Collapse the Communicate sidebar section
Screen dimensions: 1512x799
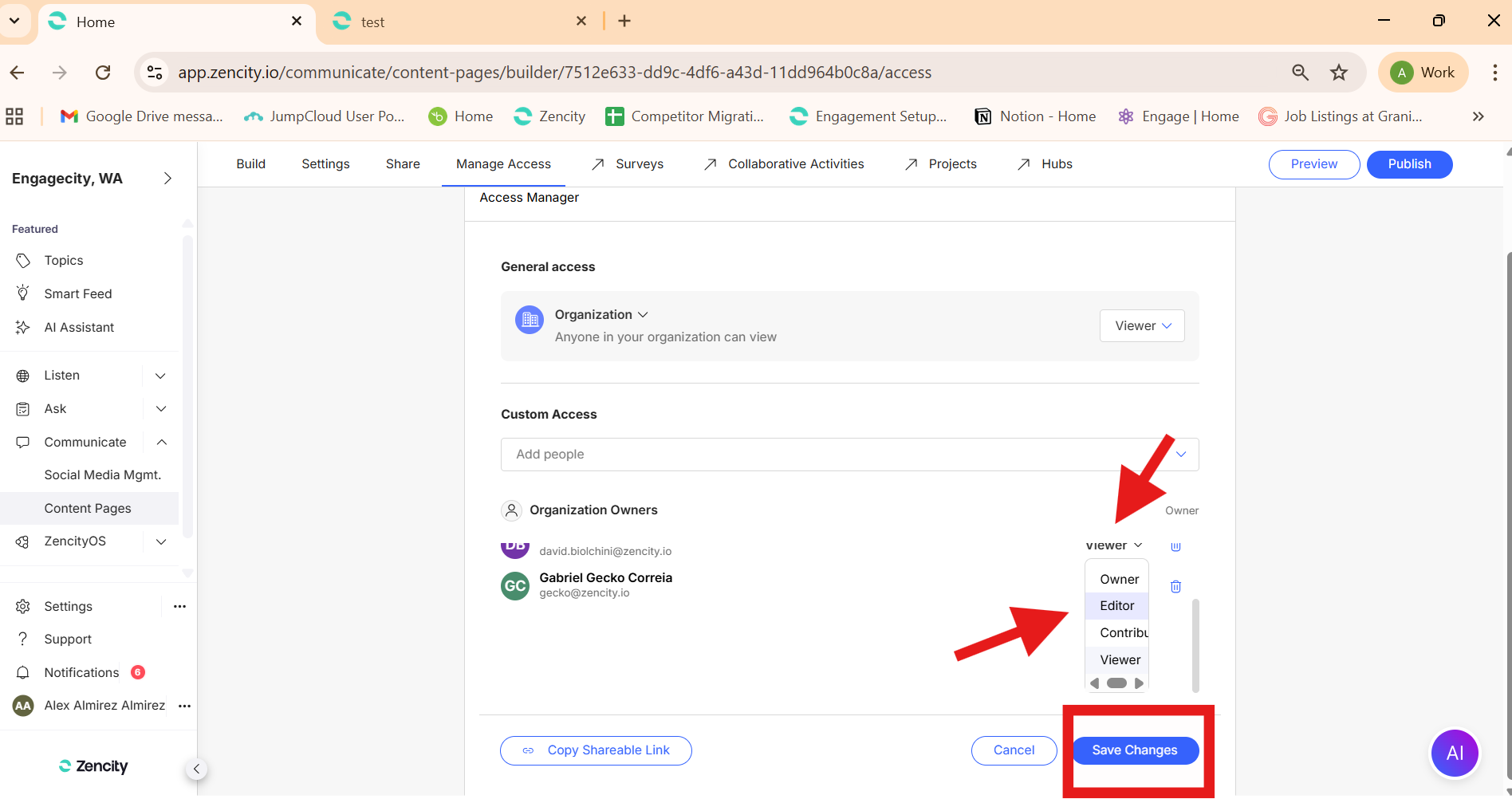click(161, 442)
